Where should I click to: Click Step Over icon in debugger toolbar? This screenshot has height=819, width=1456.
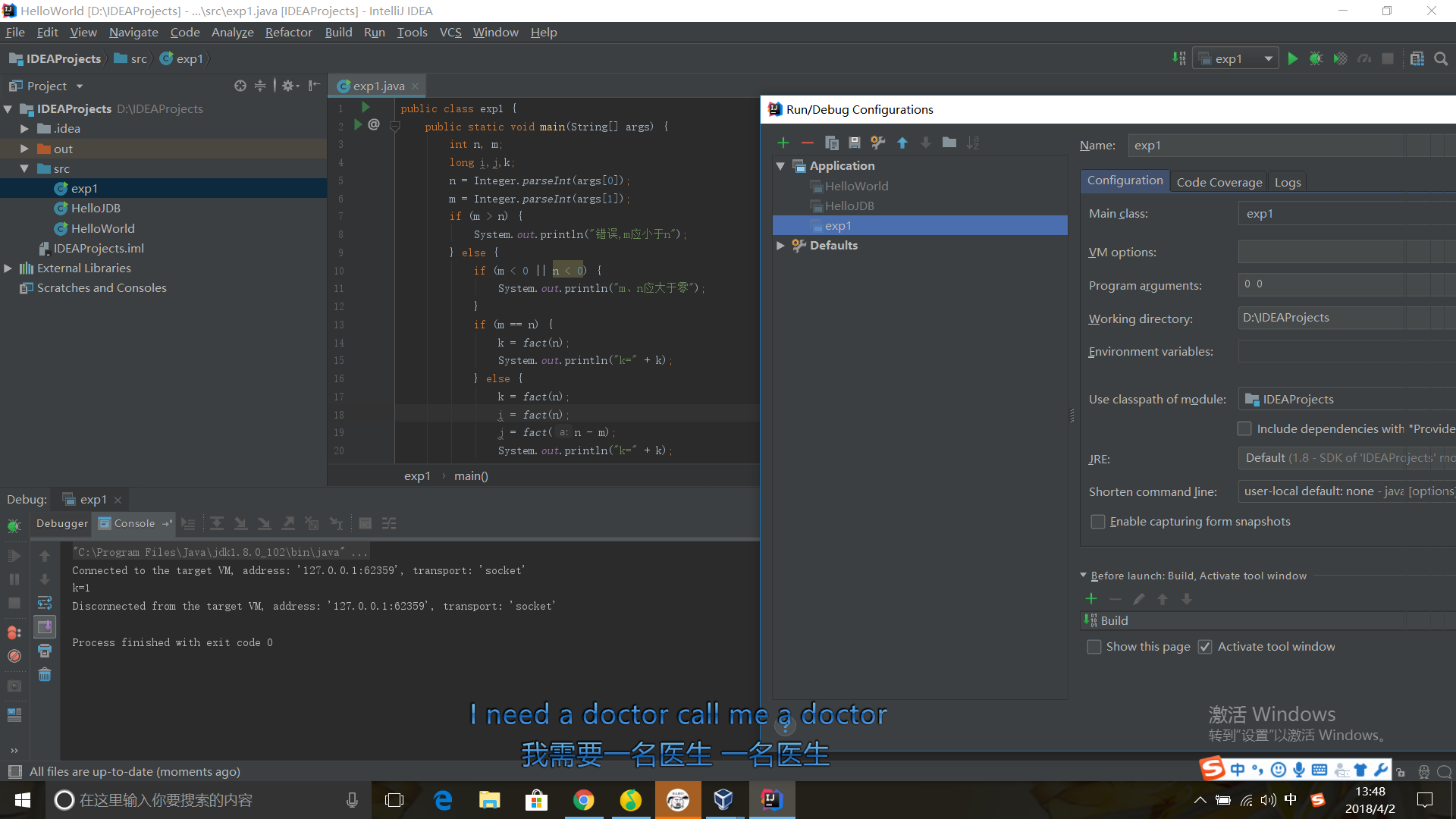click(x=217, y=523)
